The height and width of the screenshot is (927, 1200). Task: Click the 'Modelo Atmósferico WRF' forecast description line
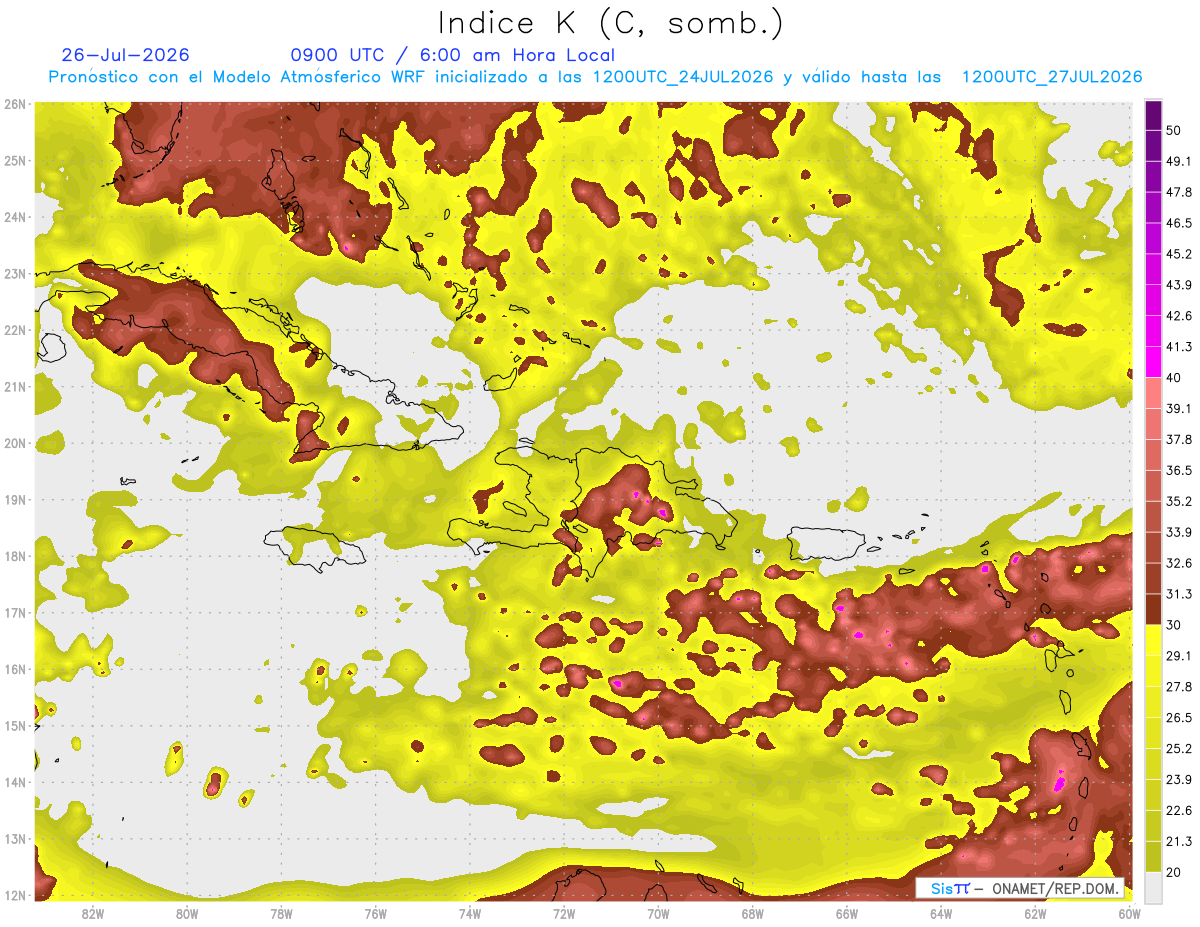click(595, 77)
